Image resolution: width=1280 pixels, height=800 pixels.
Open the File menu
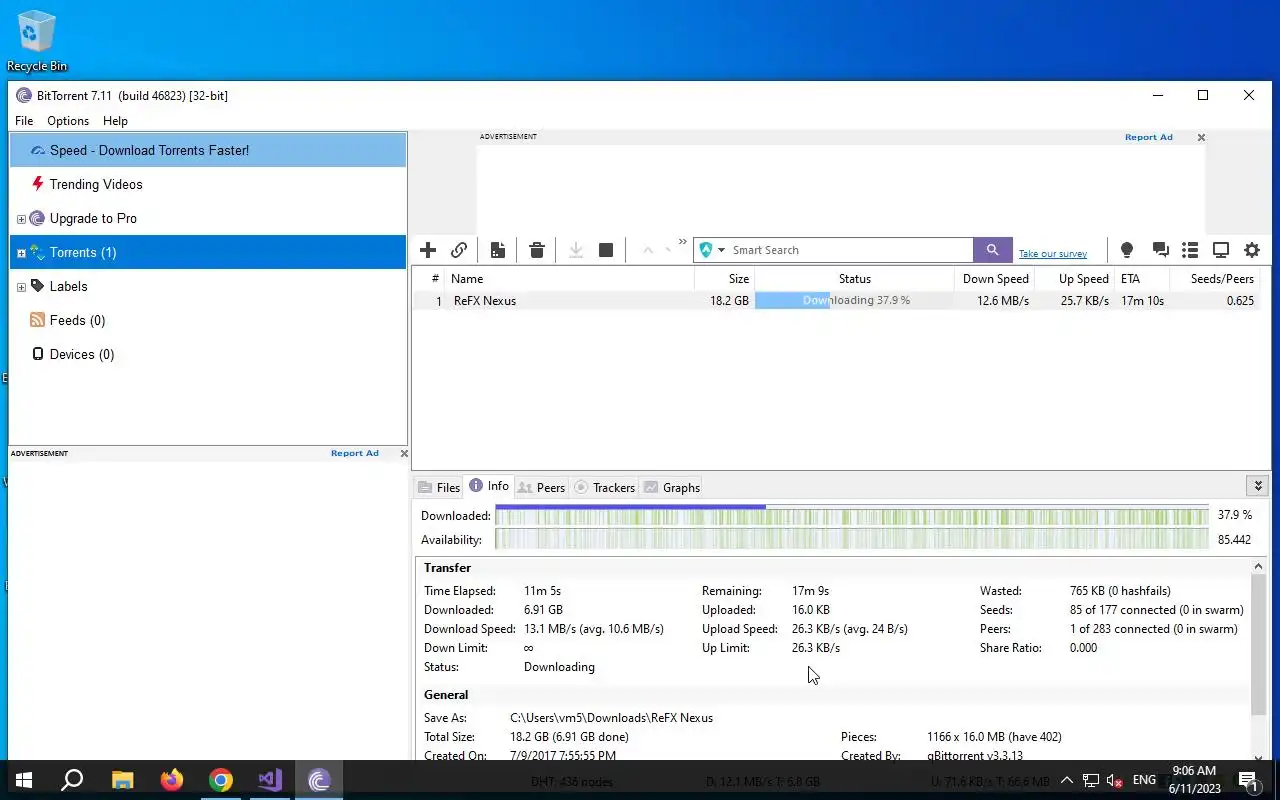pyautogui.click(x=24, y=121)
